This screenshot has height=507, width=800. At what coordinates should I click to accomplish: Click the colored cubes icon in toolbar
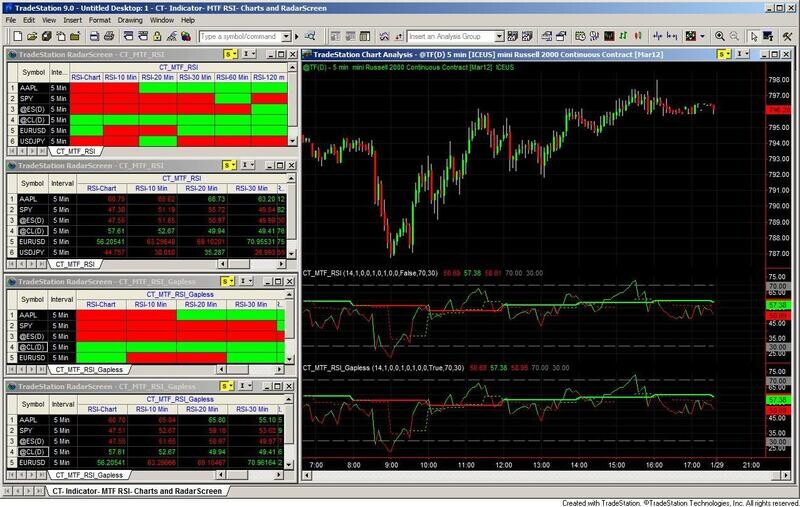coord(186,36)
